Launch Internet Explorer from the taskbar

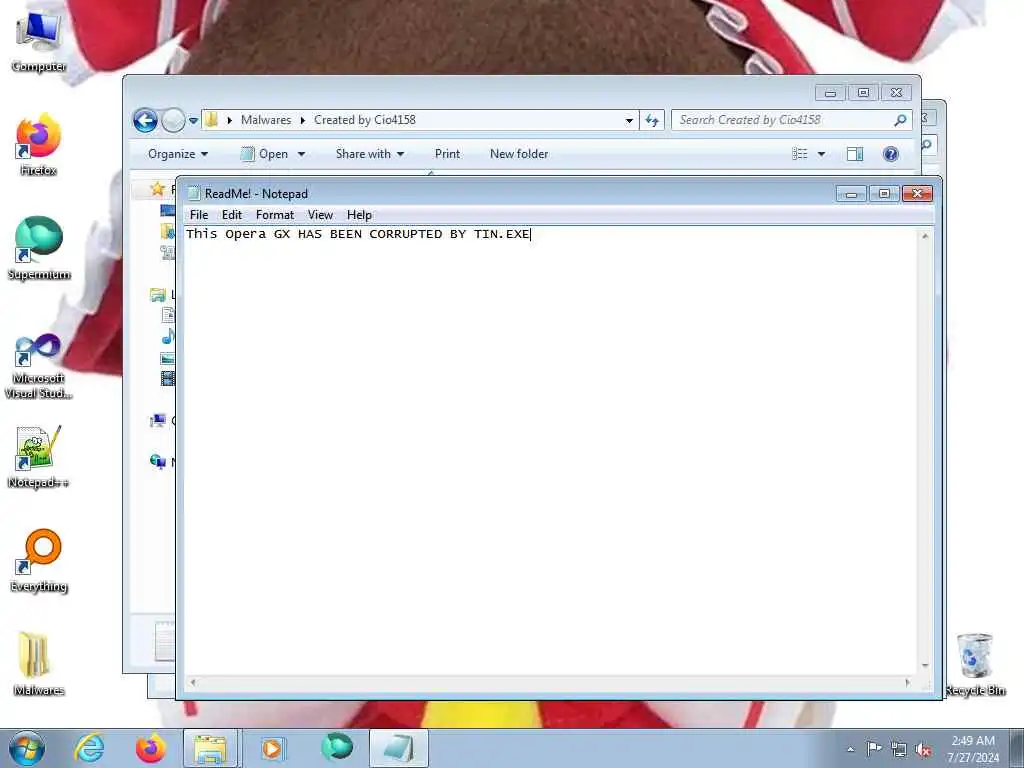point(88,748)
